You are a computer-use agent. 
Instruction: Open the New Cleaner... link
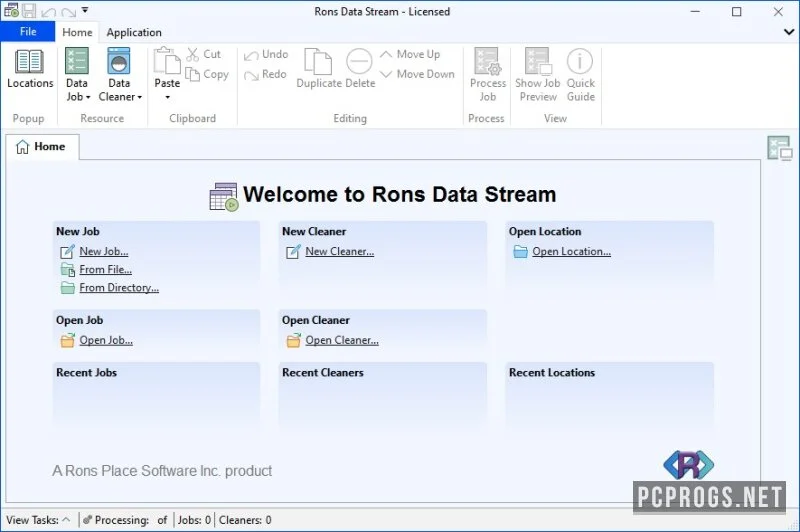point(339,251)
